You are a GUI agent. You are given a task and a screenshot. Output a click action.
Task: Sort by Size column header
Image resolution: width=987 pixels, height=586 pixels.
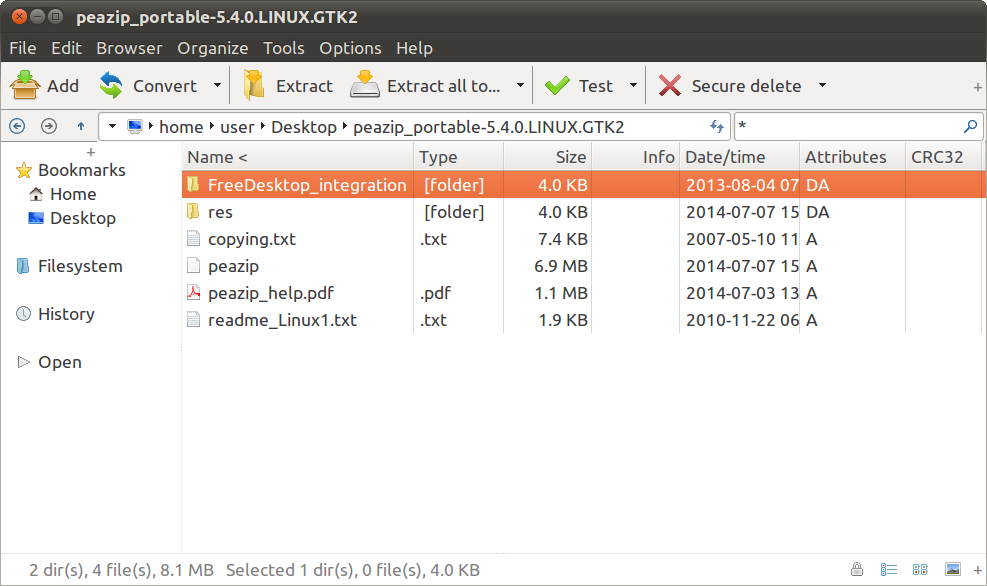point(548,157)
